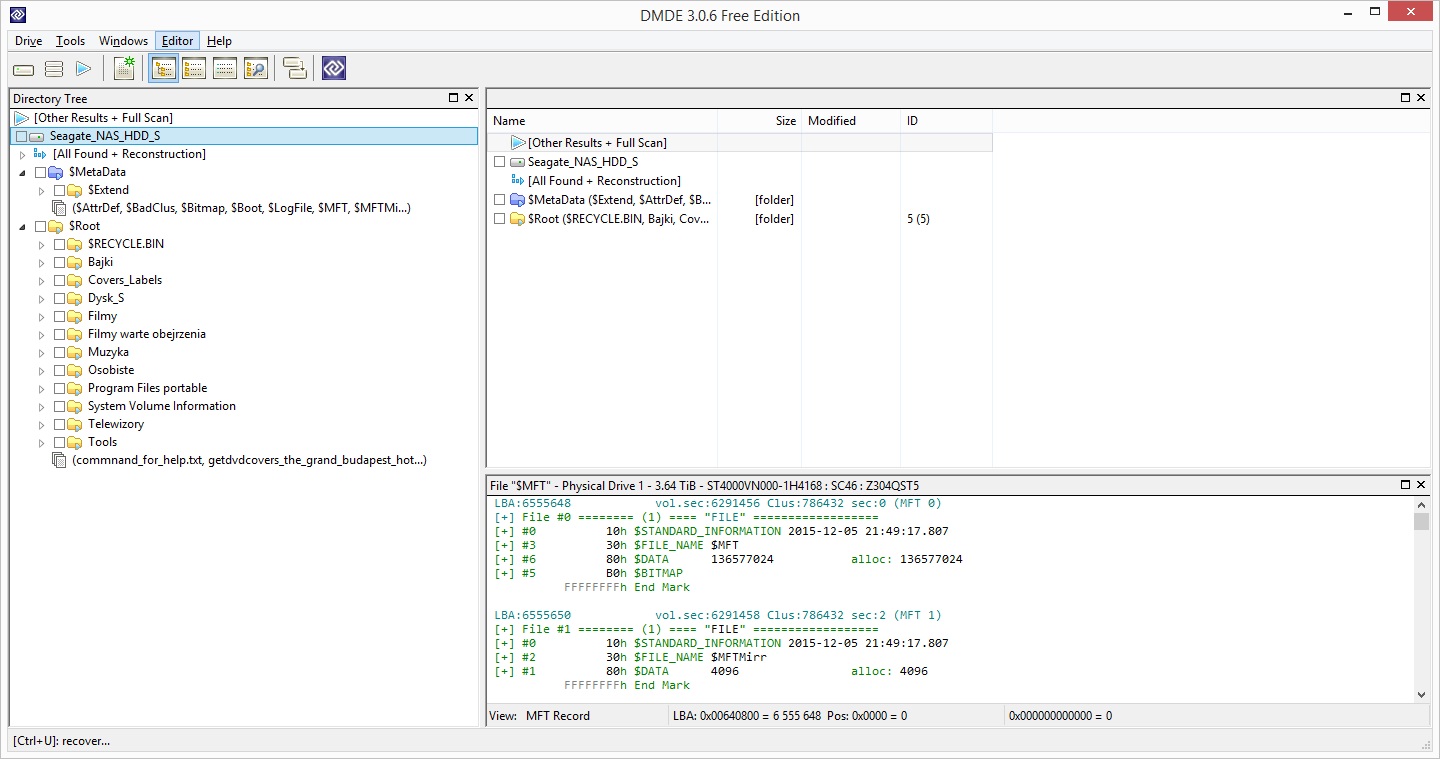Select the Tools folder in tree

point(102,442)
